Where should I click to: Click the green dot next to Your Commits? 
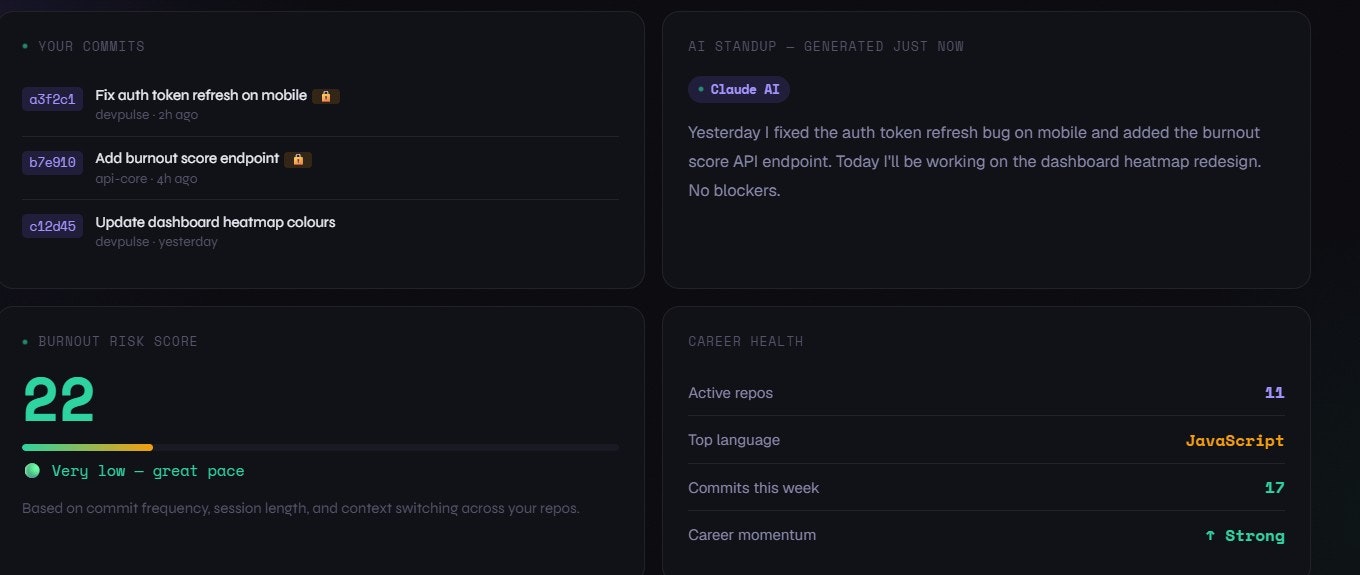click(x=25, y=46)
